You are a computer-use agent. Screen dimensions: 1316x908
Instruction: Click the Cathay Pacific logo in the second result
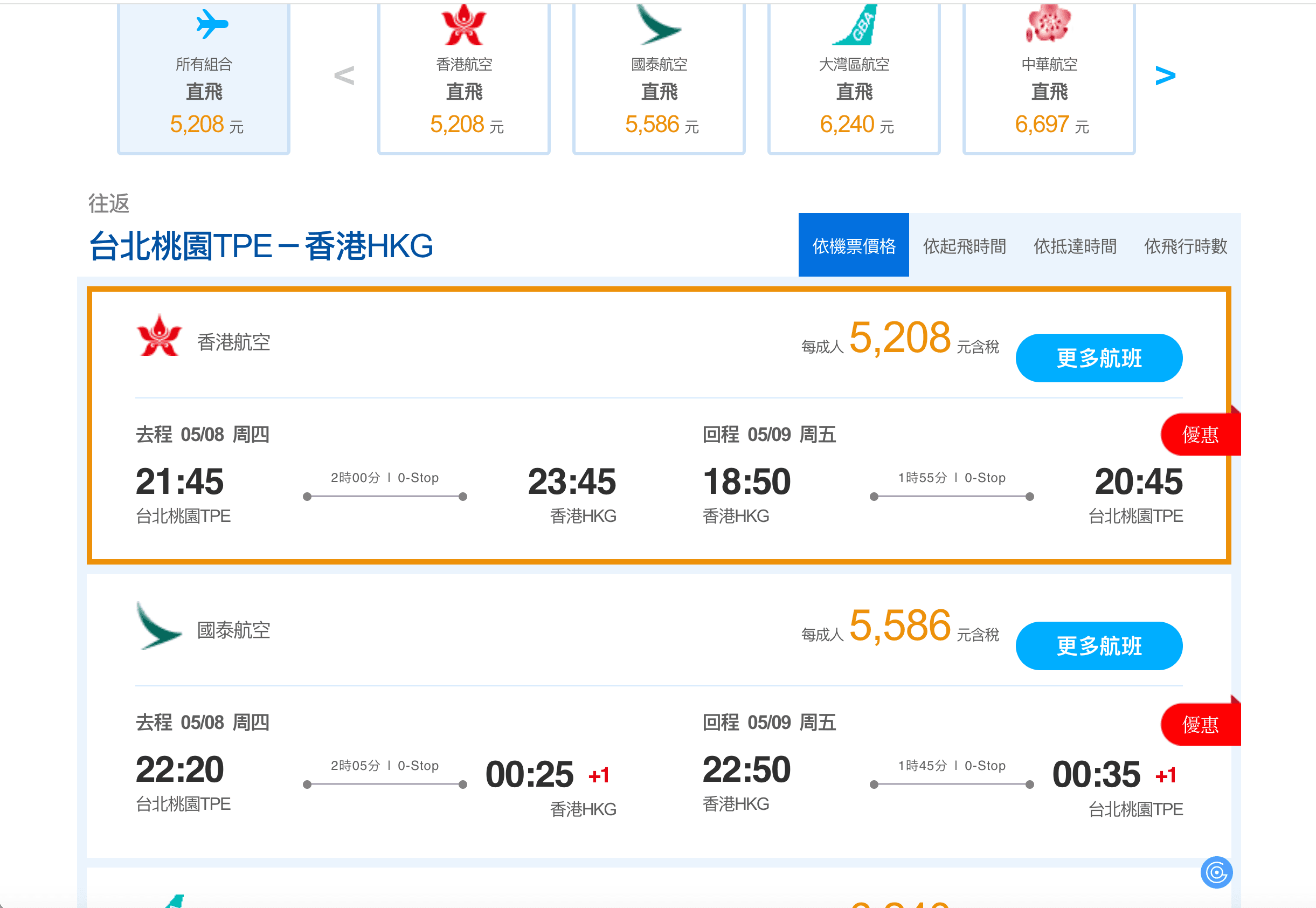[159, 626]
